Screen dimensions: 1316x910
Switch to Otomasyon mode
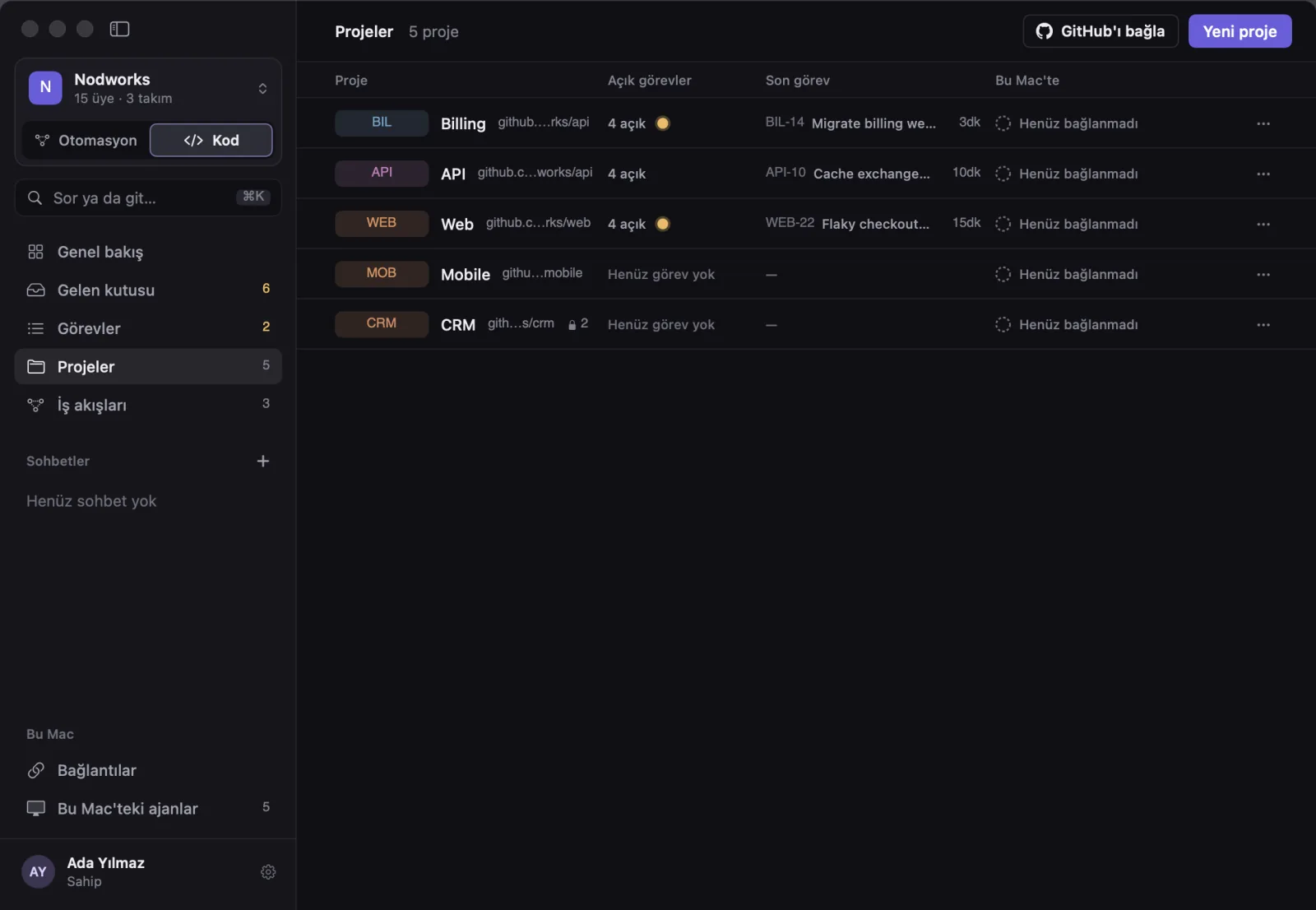86,140
